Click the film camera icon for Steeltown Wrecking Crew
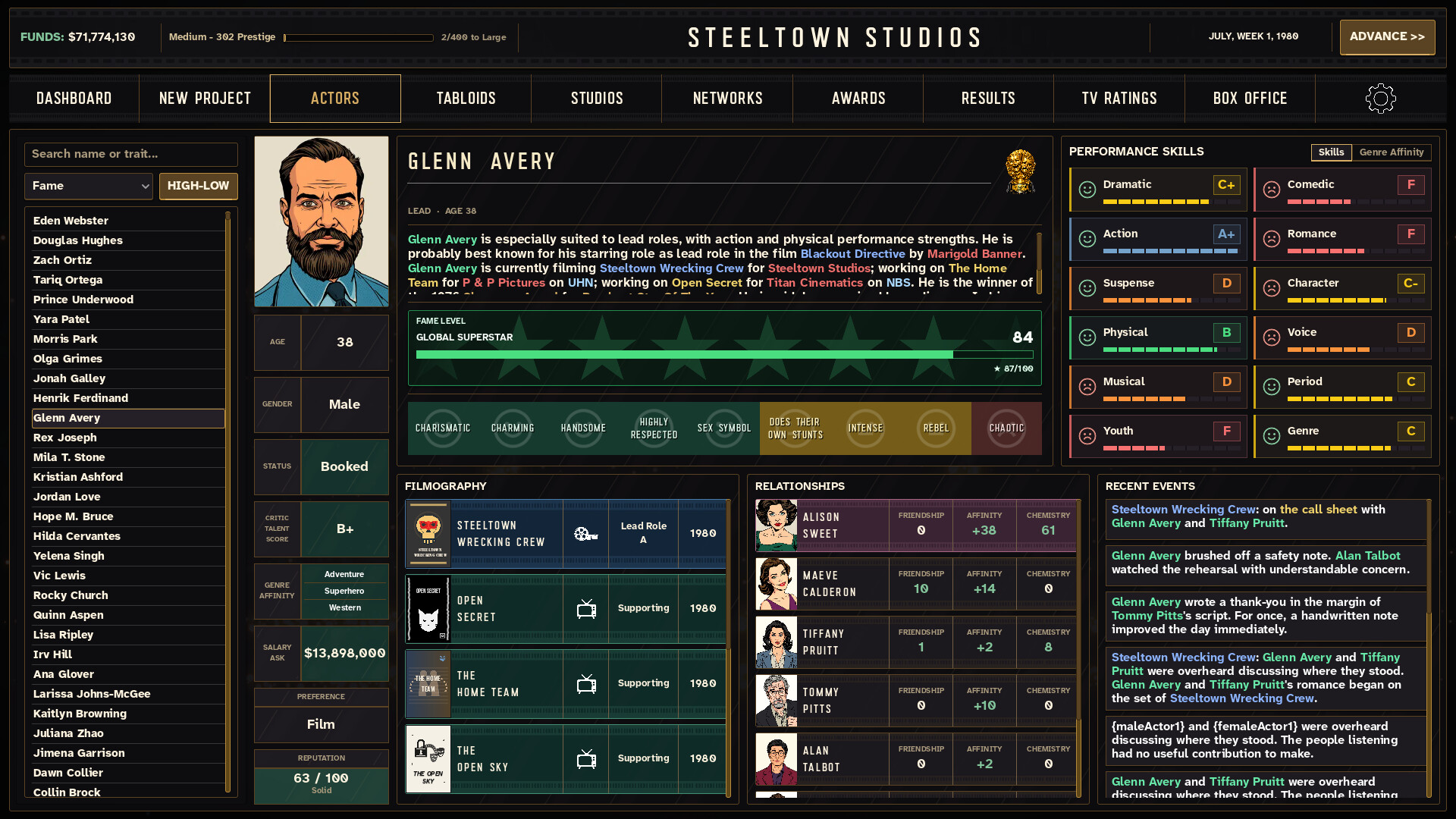 [x=585, y=534]
